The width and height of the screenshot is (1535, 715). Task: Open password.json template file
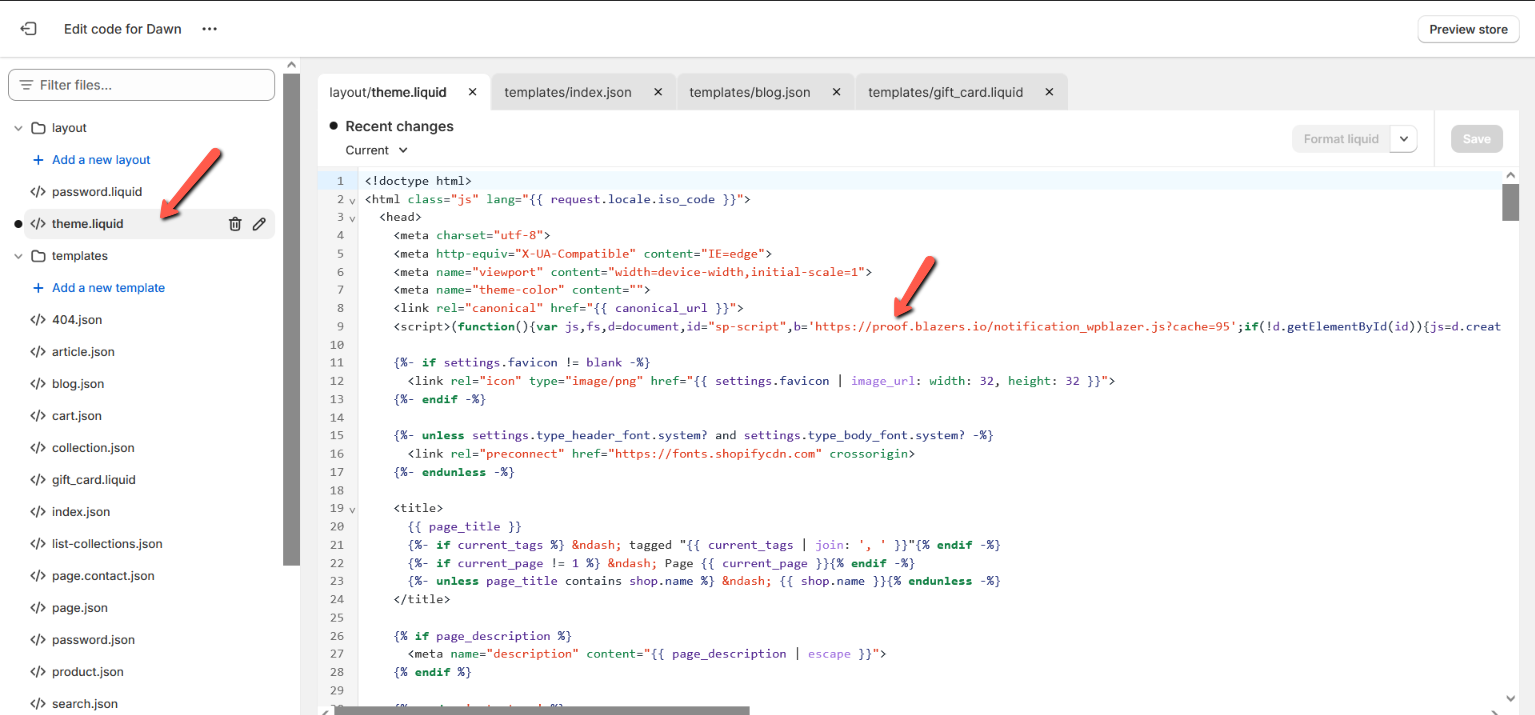click(93, 640)
